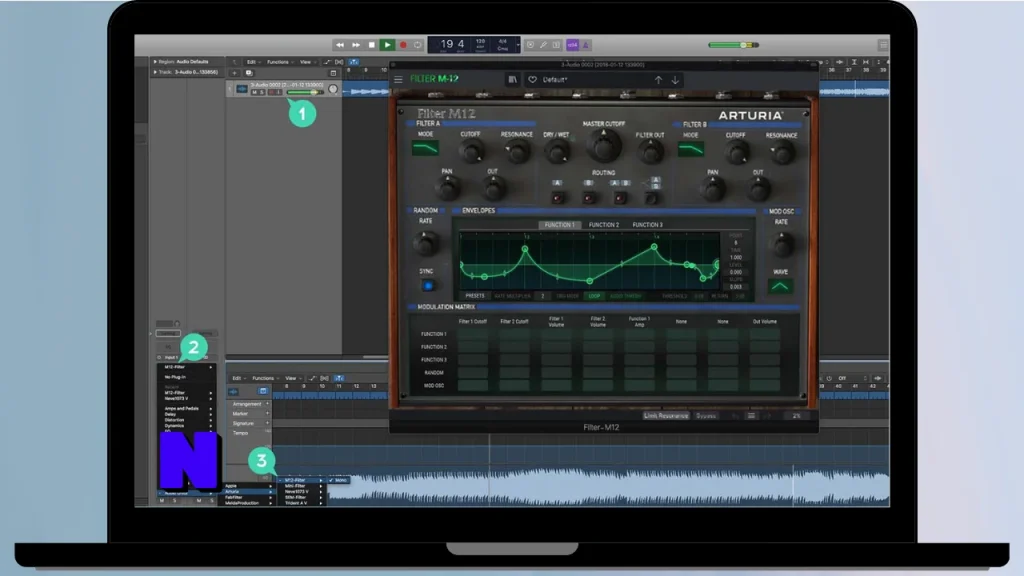Toggle routing A-B series button
The width and height of the screenshot is (1024, 576).
tap(620, 197)
